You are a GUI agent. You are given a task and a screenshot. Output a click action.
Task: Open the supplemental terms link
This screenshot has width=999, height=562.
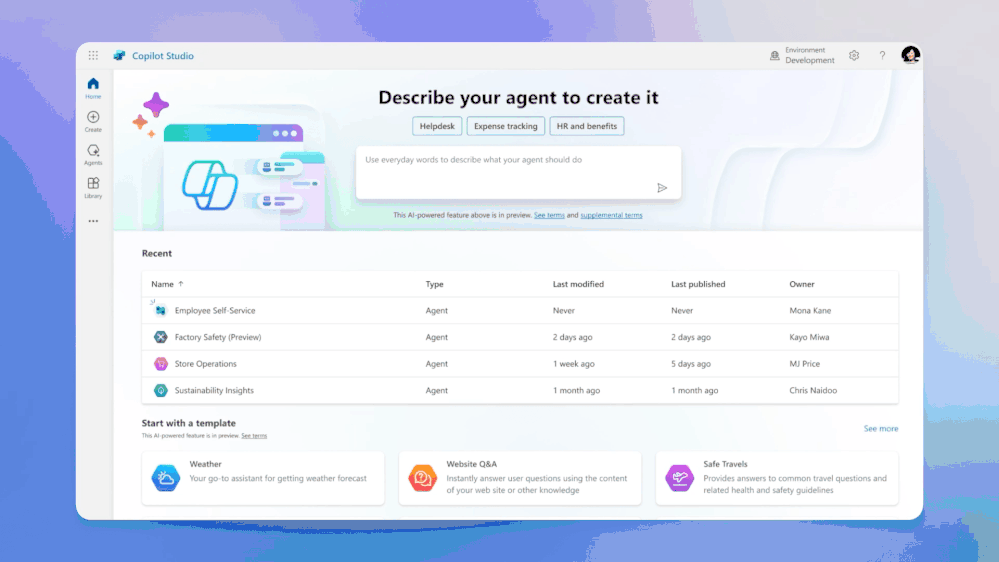tap(611, 215)
